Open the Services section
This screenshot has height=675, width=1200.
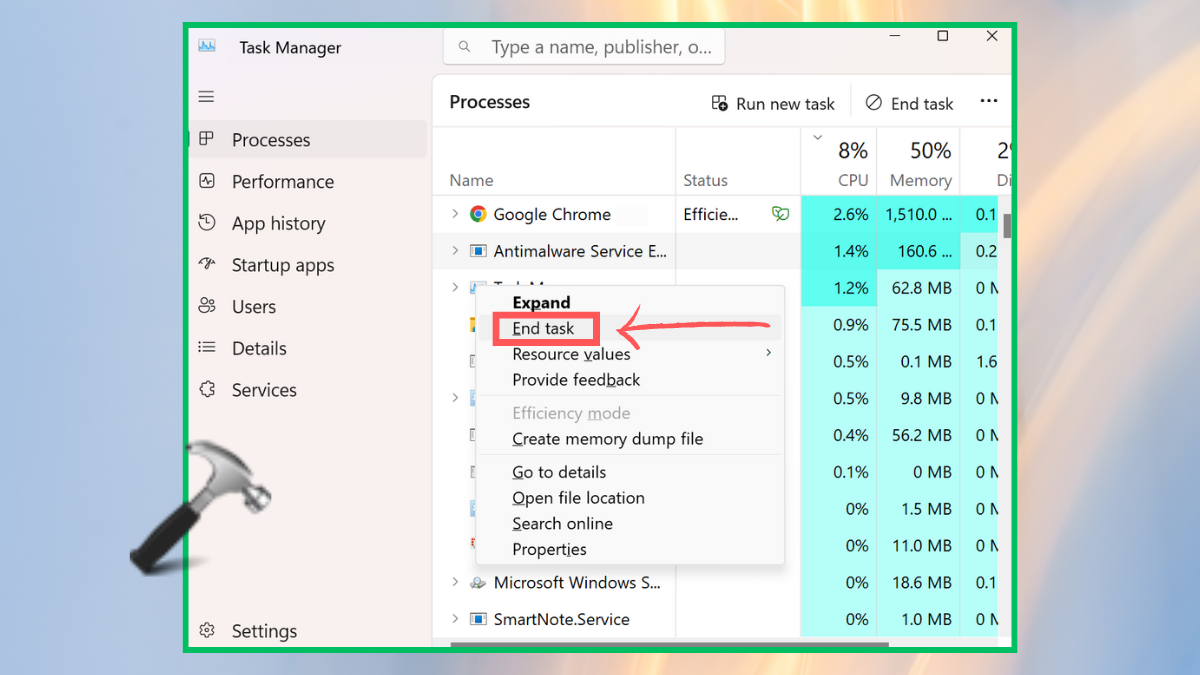coord(264,390)
